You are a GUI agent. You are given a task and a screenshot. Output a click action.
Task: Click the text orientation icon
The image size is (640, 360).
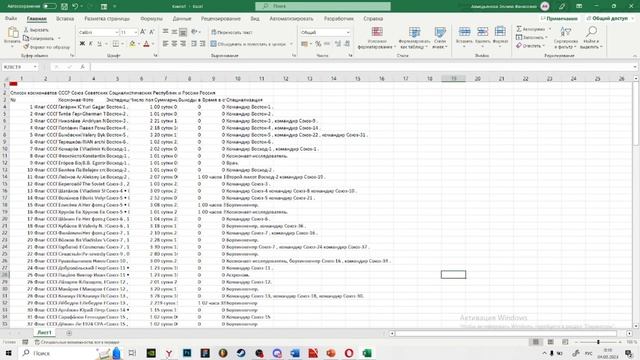(194, 32)
